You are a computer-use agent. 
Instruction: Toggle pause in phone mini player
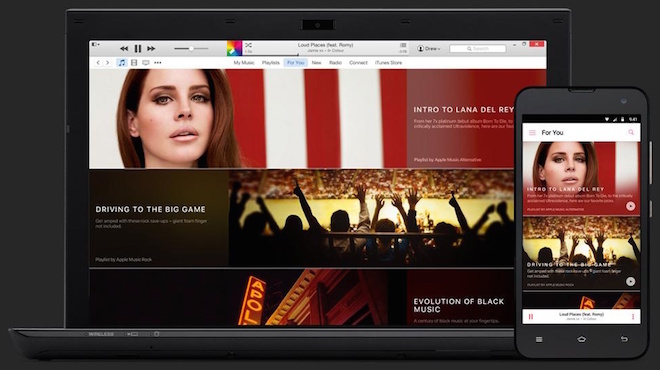(531, 317)
